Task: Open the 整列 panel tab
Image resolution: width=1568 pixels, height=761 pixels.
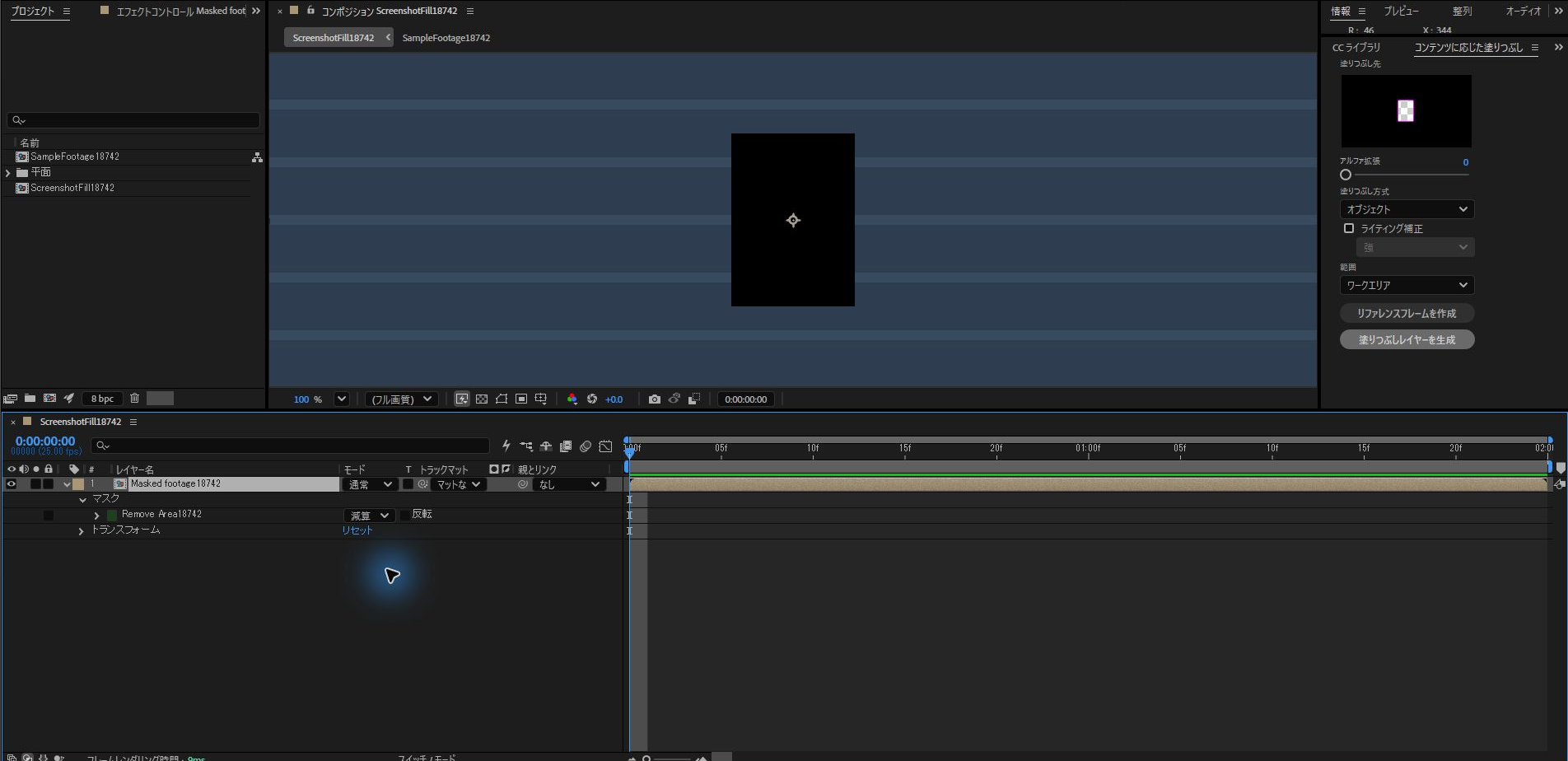Action: point(1463,12)
